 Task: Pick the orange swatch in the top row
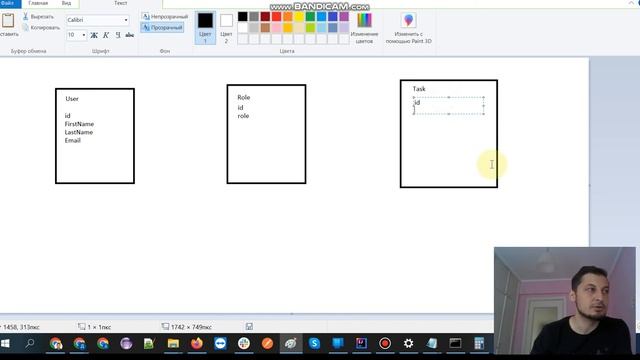coord(288,17)
